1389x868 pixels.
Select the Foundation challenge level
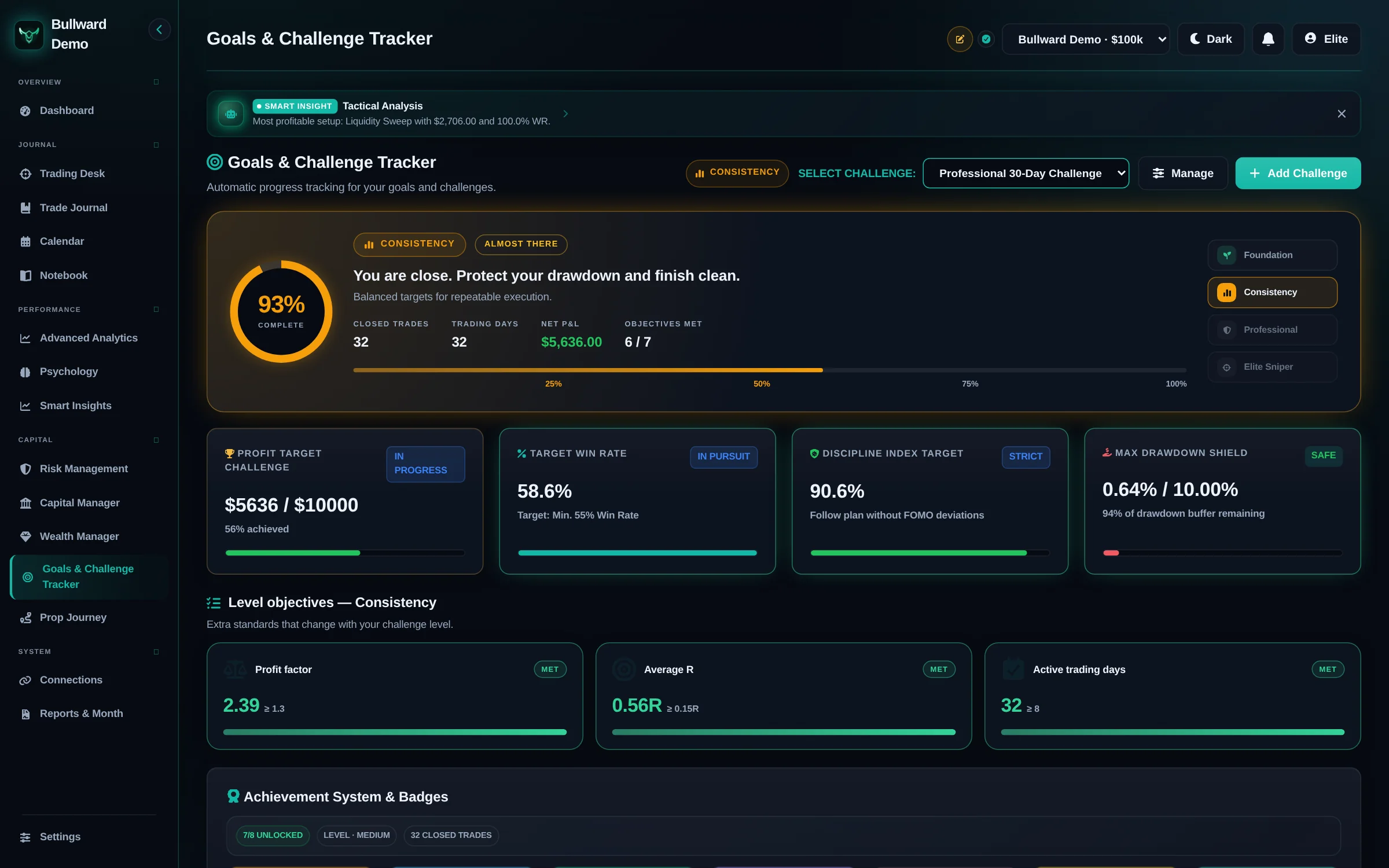point(1272,255)
